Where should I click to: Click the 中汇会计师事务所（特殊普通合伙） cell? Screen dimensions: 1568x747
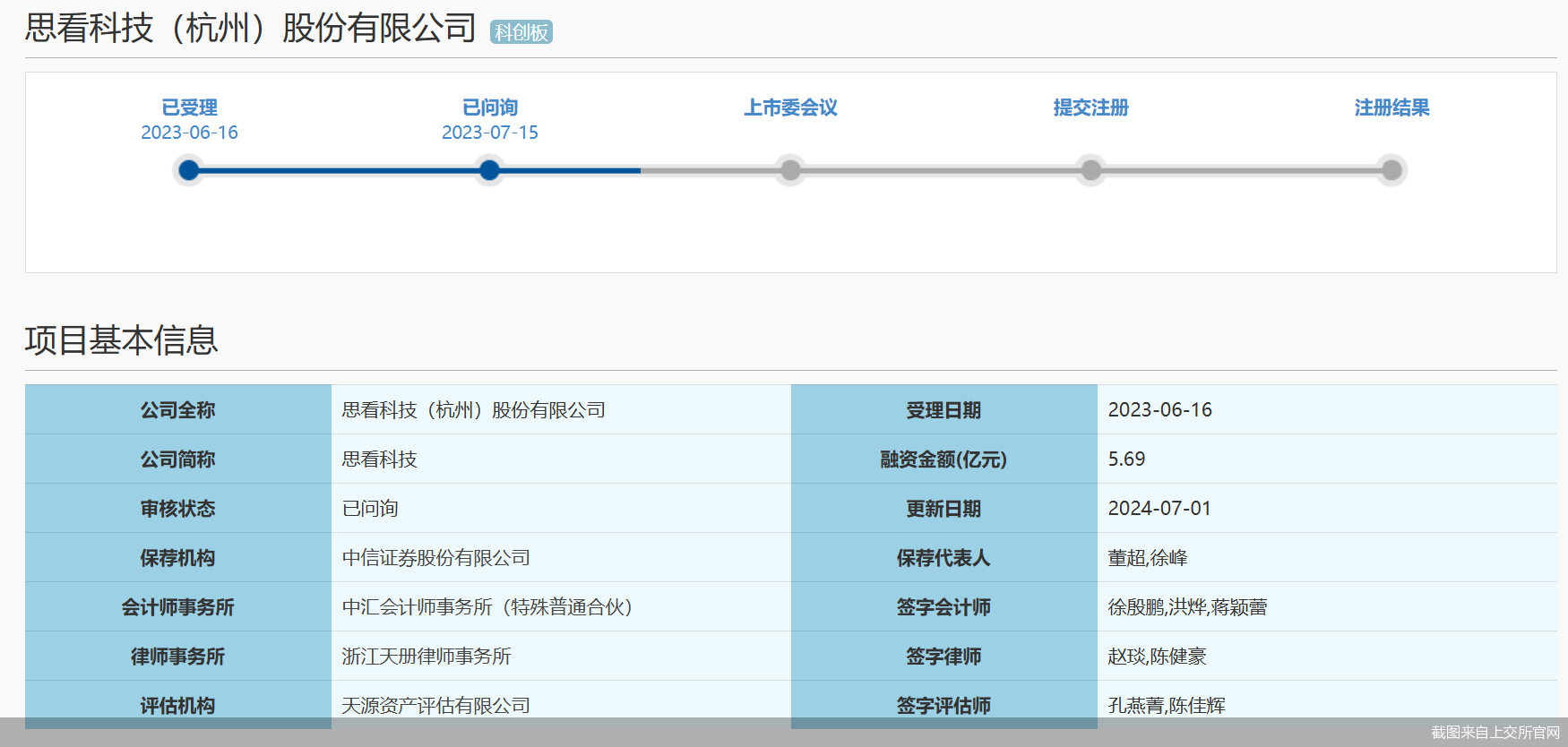click(x=561, y=606)
